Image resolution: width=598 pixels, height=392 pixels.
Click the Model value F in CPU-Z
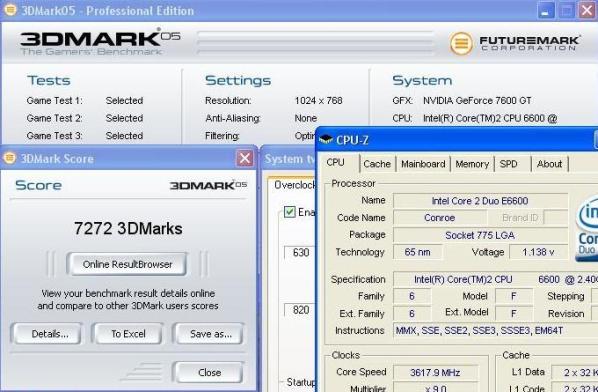(x=513, y=296)
